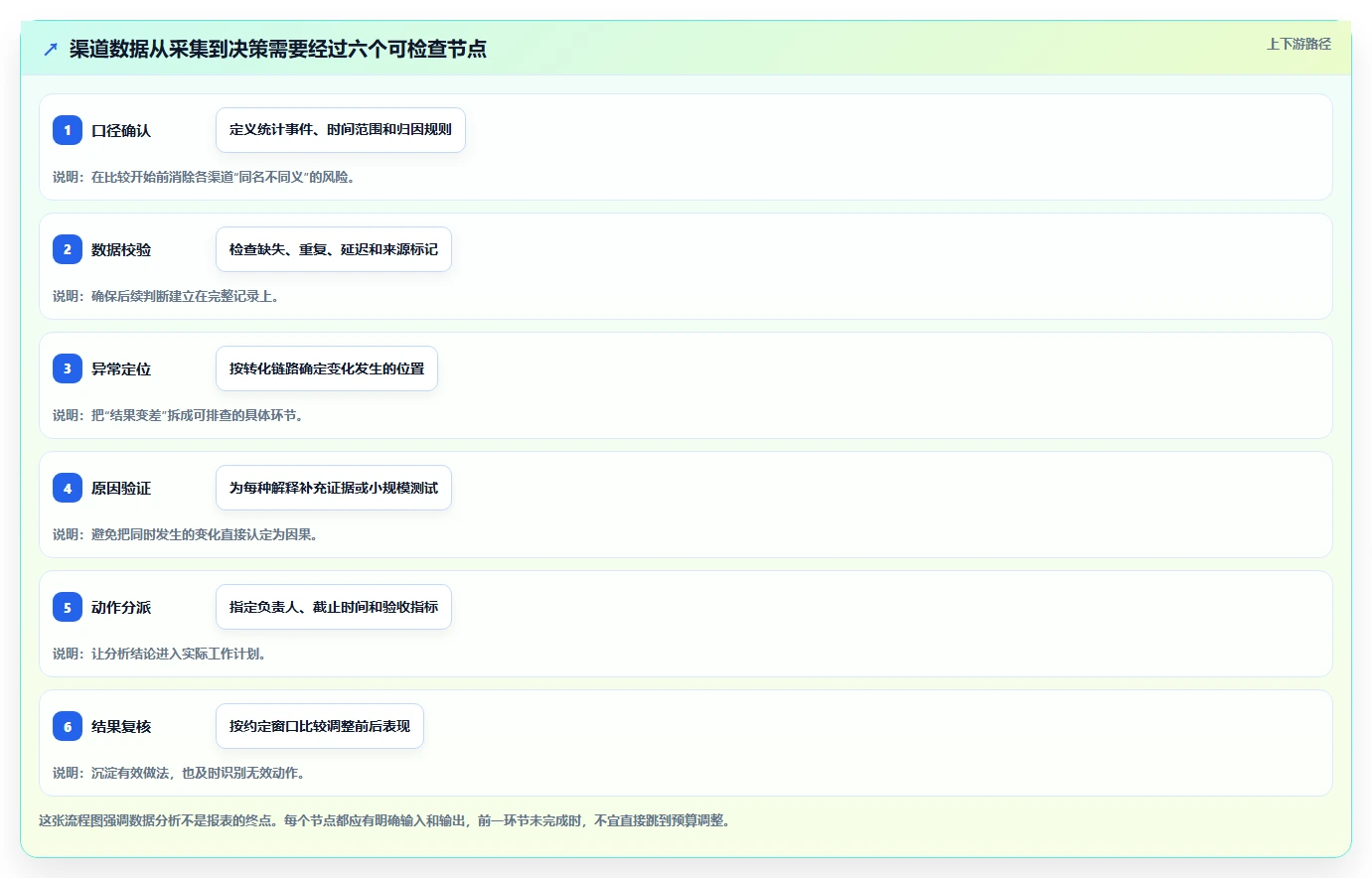Click the note 确保后续判断建立在完整记录上
1372x878 pixels.
(x=166, y=296)
